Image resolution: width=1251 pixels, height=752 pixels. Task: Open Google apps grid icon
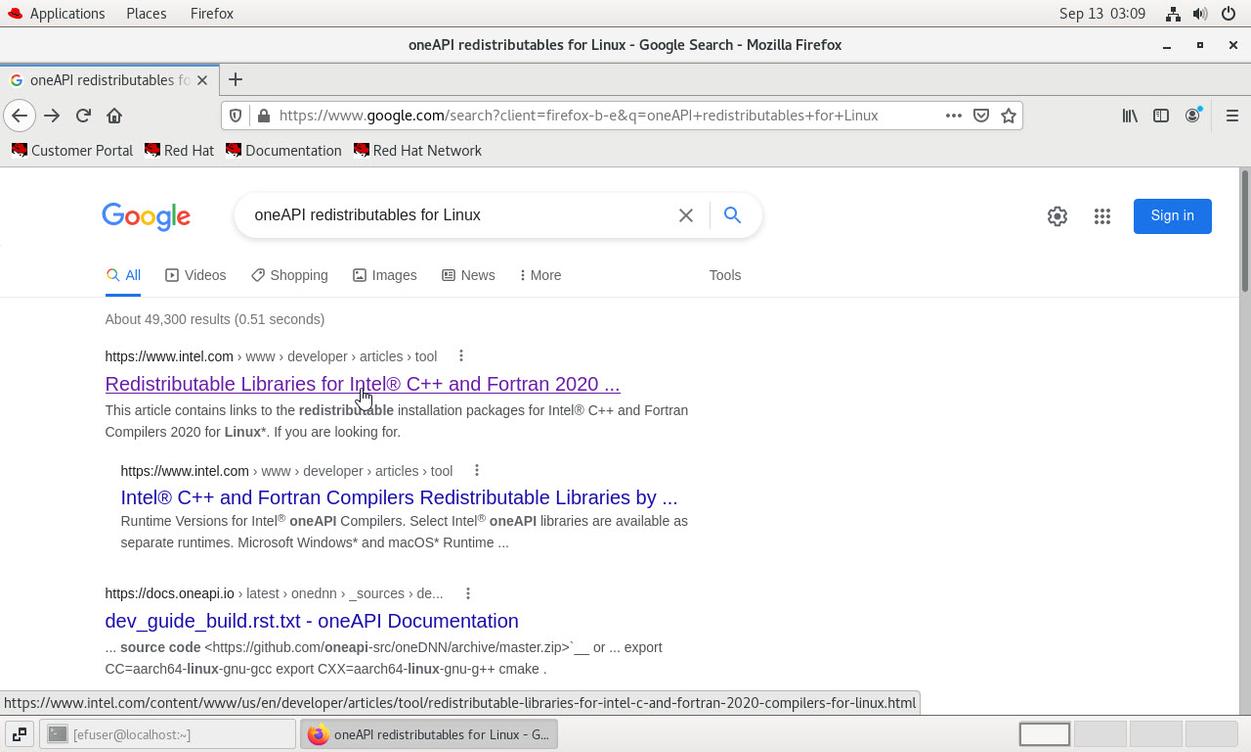coord(1102,216)
